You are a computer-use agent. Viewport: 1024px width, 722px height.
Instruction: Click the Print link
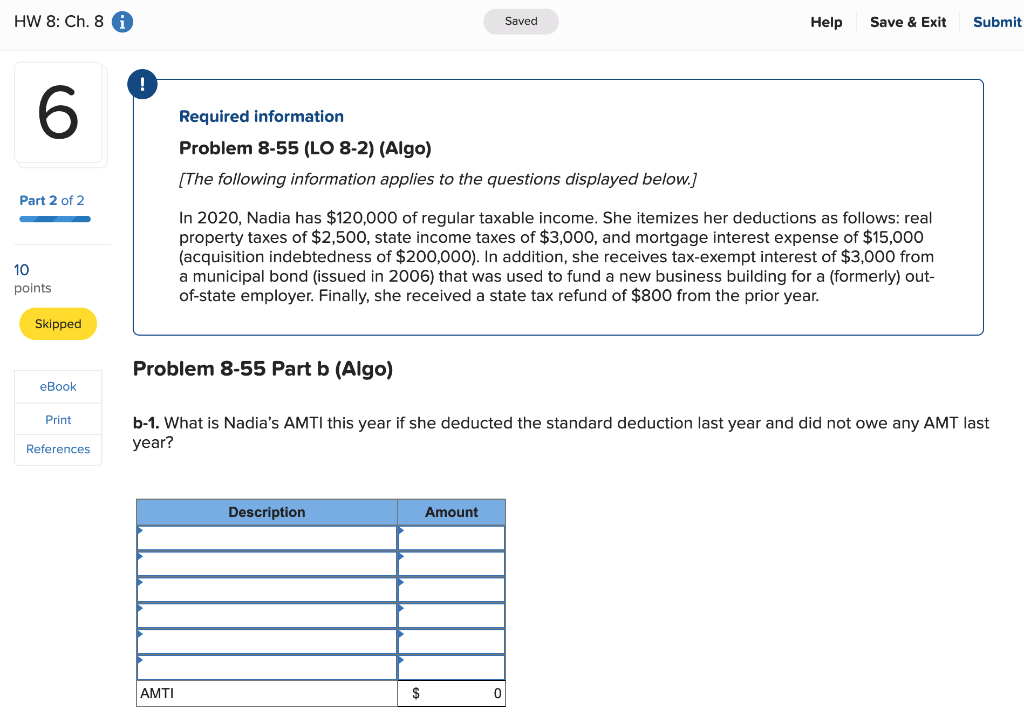(x=58, y=420)
